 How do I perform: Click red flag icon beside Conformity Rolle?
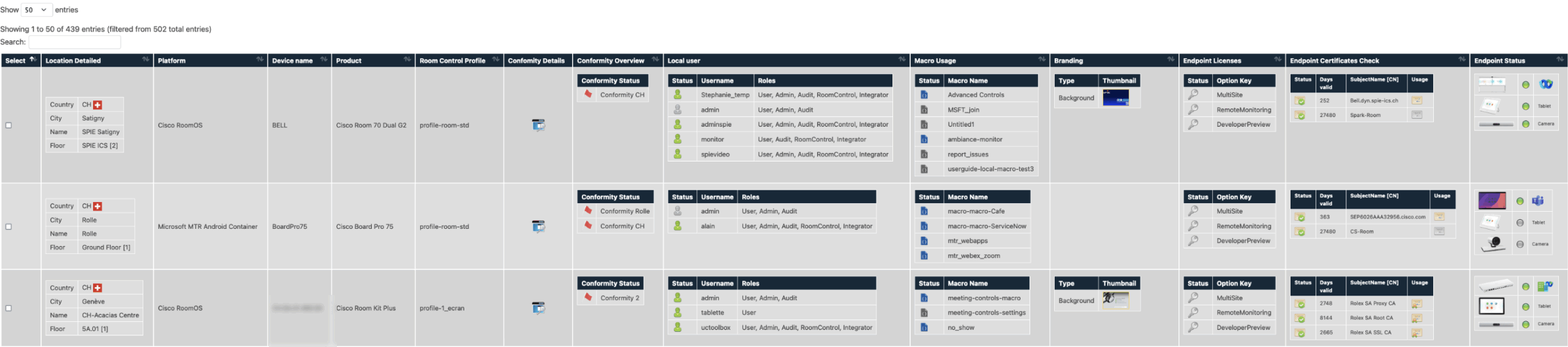click(587, 211)
